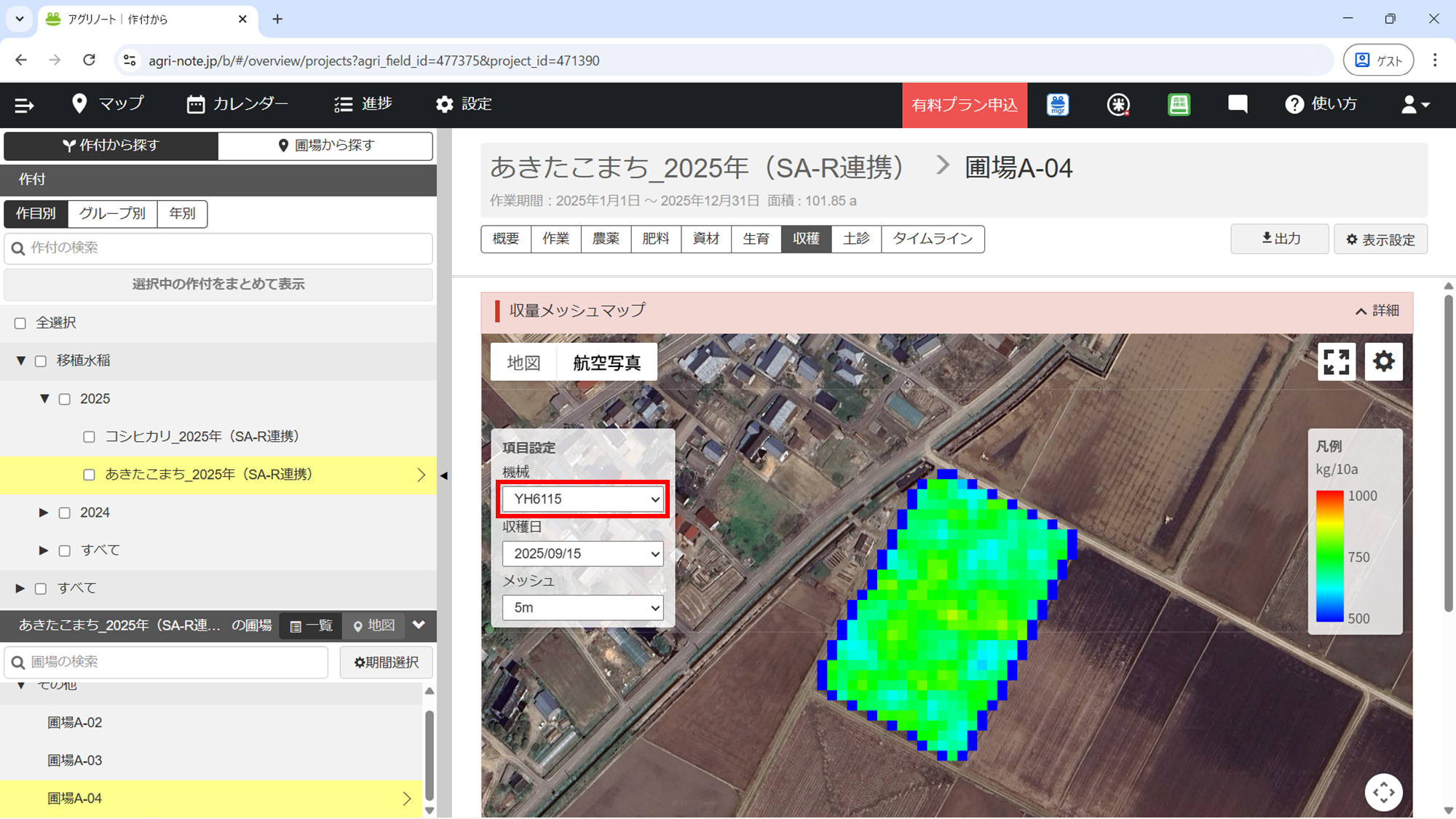Switch the map to 地図 mode

click(x=523, y=363)
